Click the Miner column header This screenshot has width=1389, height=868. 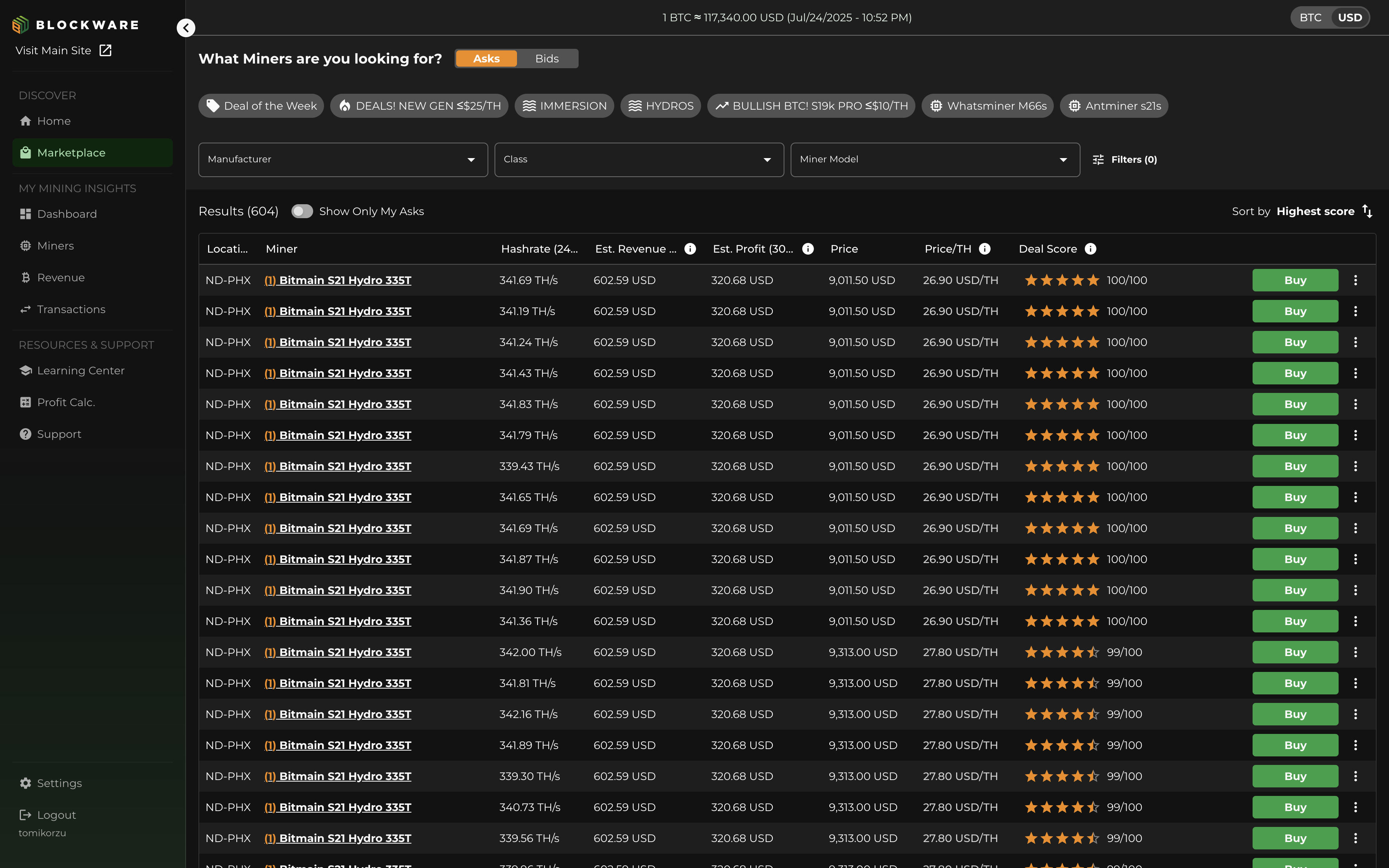point(281,248)
